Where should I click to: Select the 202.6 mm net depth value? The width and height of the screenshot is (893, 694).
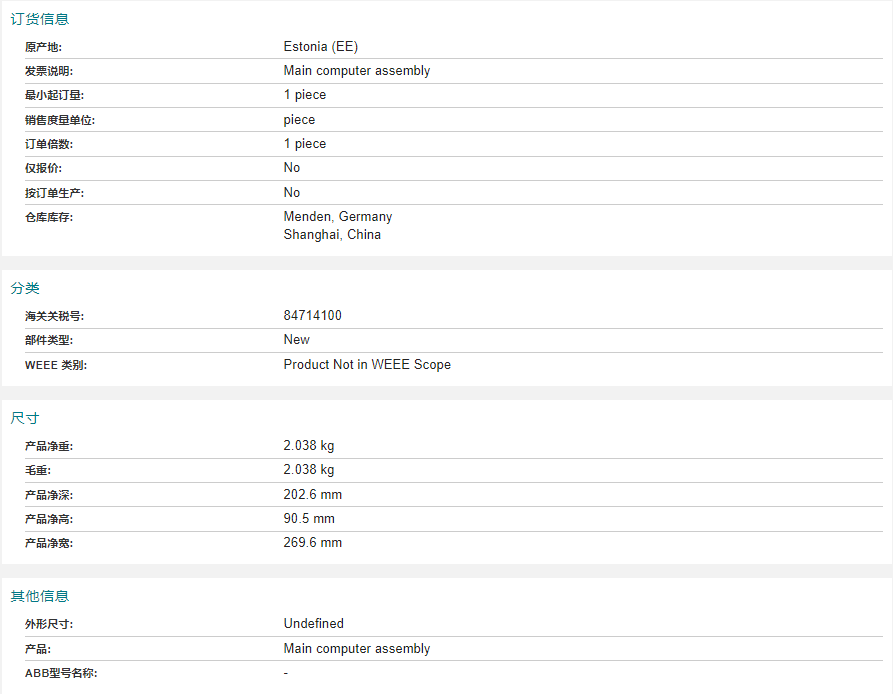point(313,494)
